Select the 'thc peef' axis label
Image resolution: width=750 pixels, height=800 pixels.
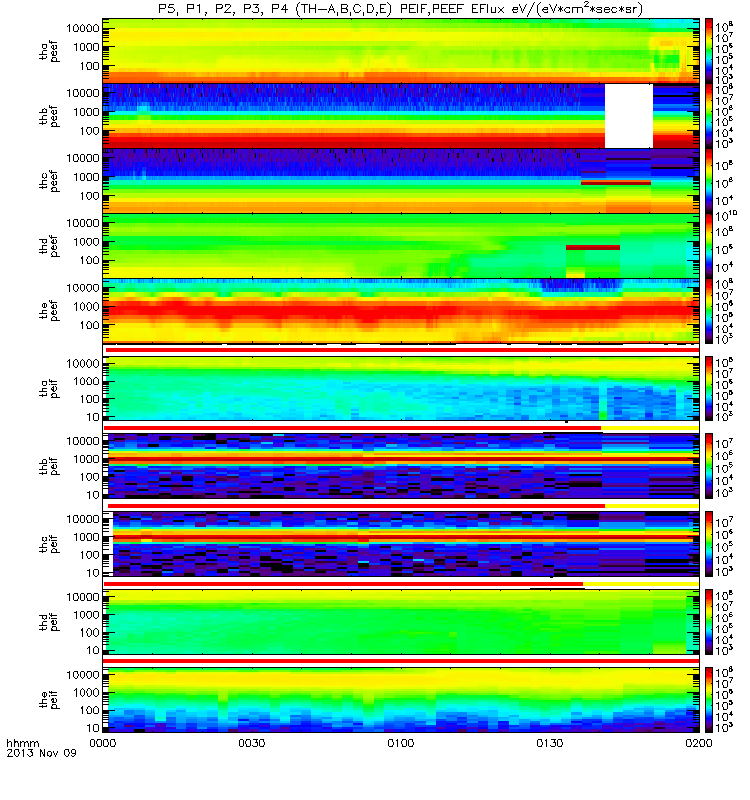pos(49,181)
